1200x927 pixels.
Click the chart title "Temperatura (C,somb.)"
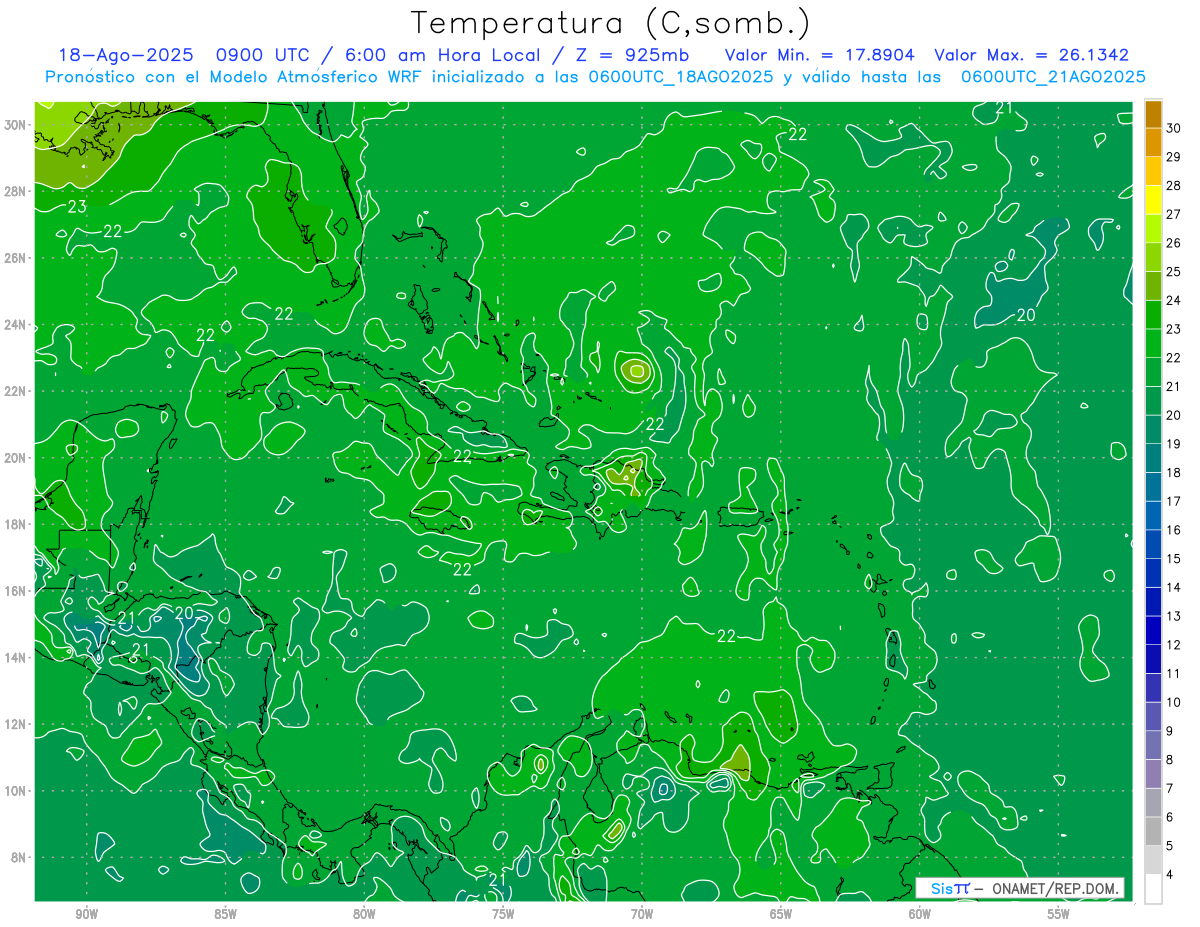(611, 23)
